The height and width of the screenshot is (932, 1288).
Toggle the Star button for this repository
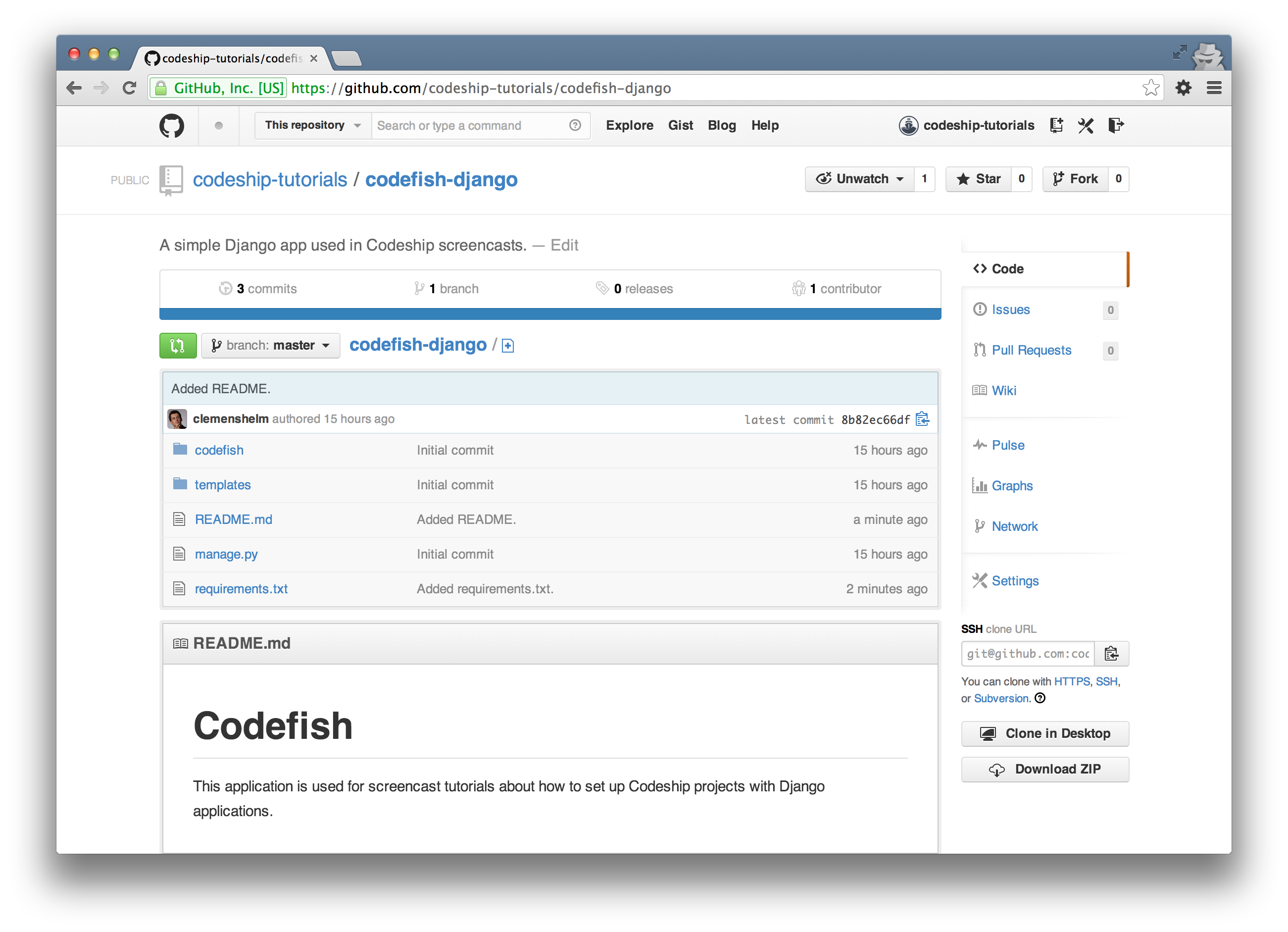click(979, 179)
